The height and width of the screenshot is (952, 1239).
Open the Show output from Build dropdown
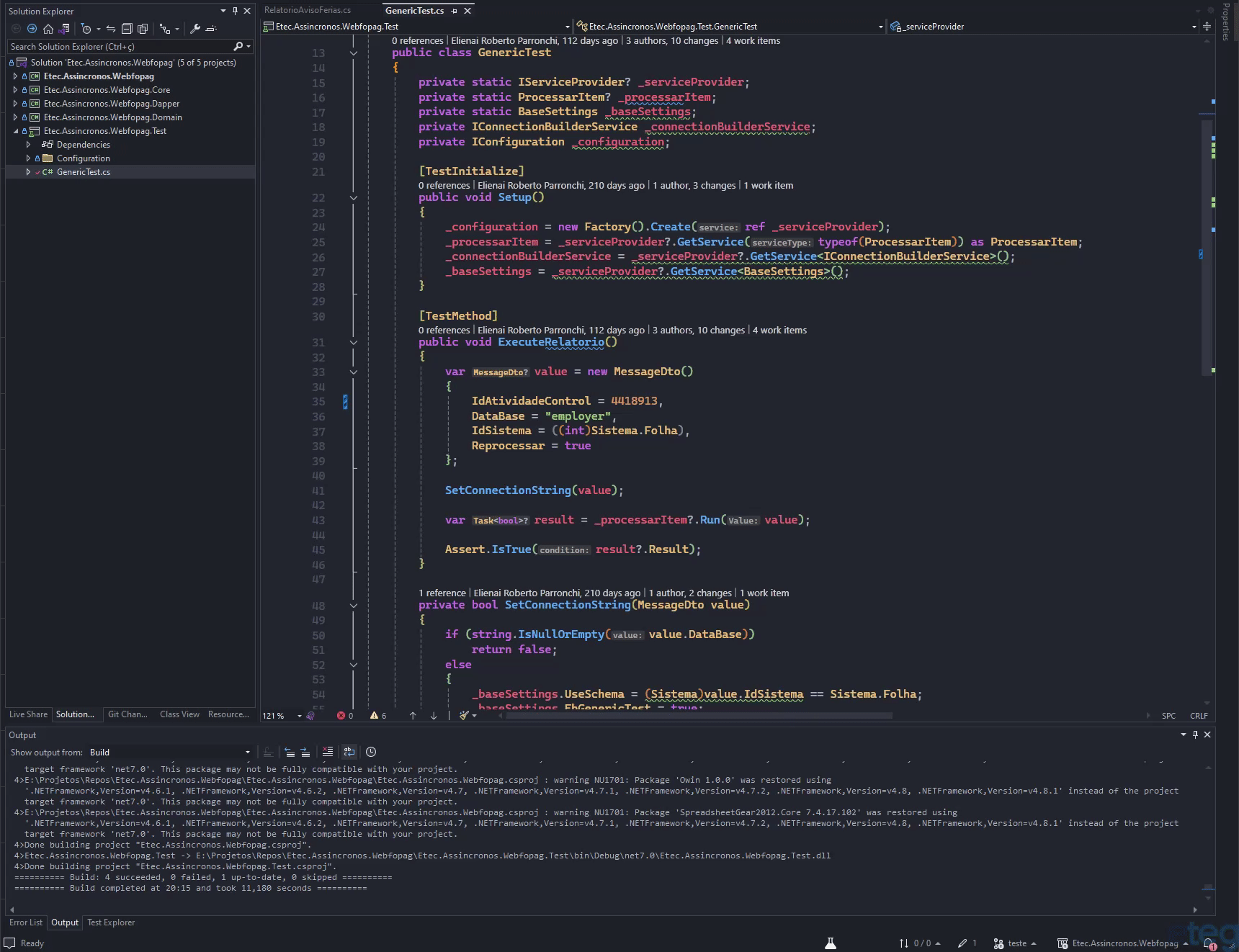coord(170,753)
